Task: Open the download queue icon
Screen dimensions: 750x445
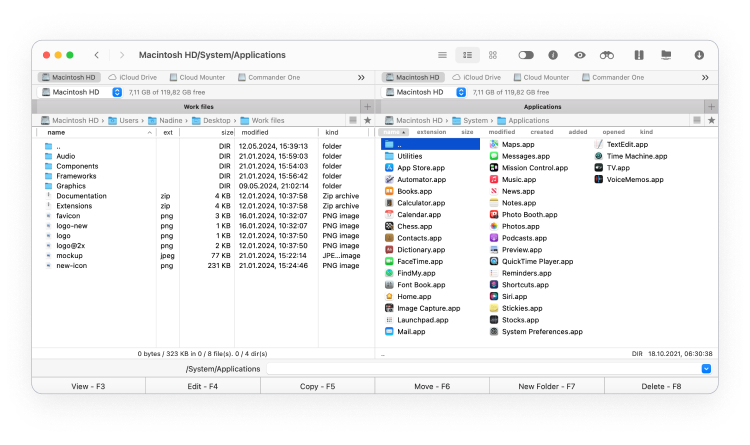Action: click(699, 55)
